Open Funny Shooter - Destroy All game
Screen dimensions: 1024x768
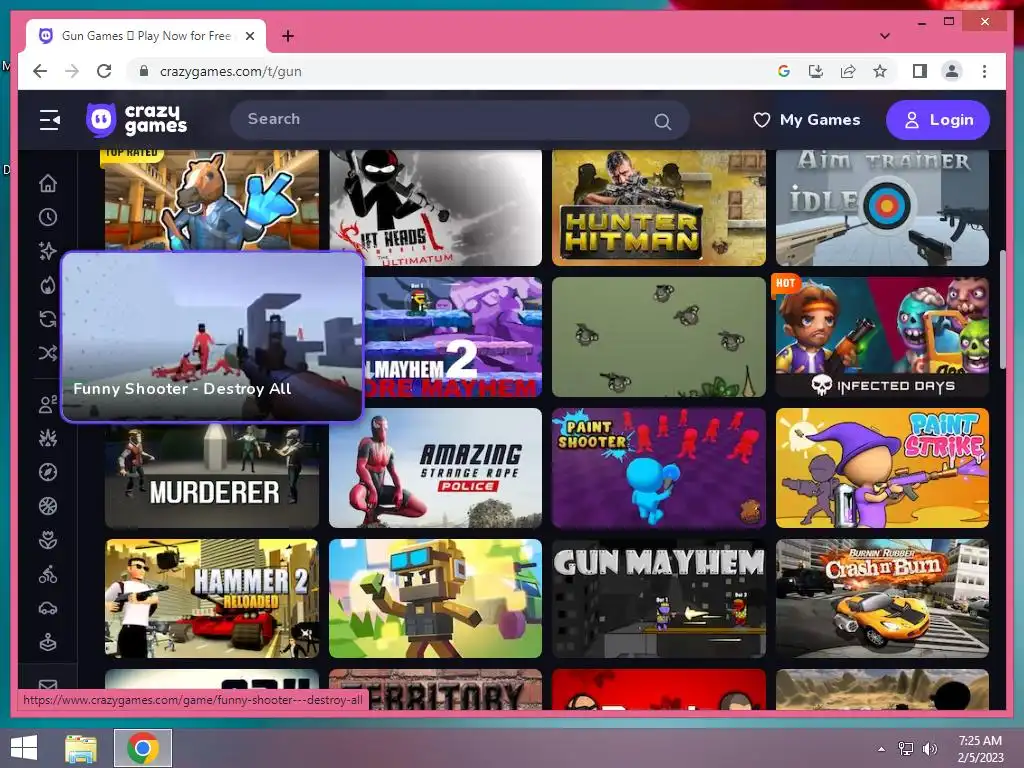click(212, 336)
